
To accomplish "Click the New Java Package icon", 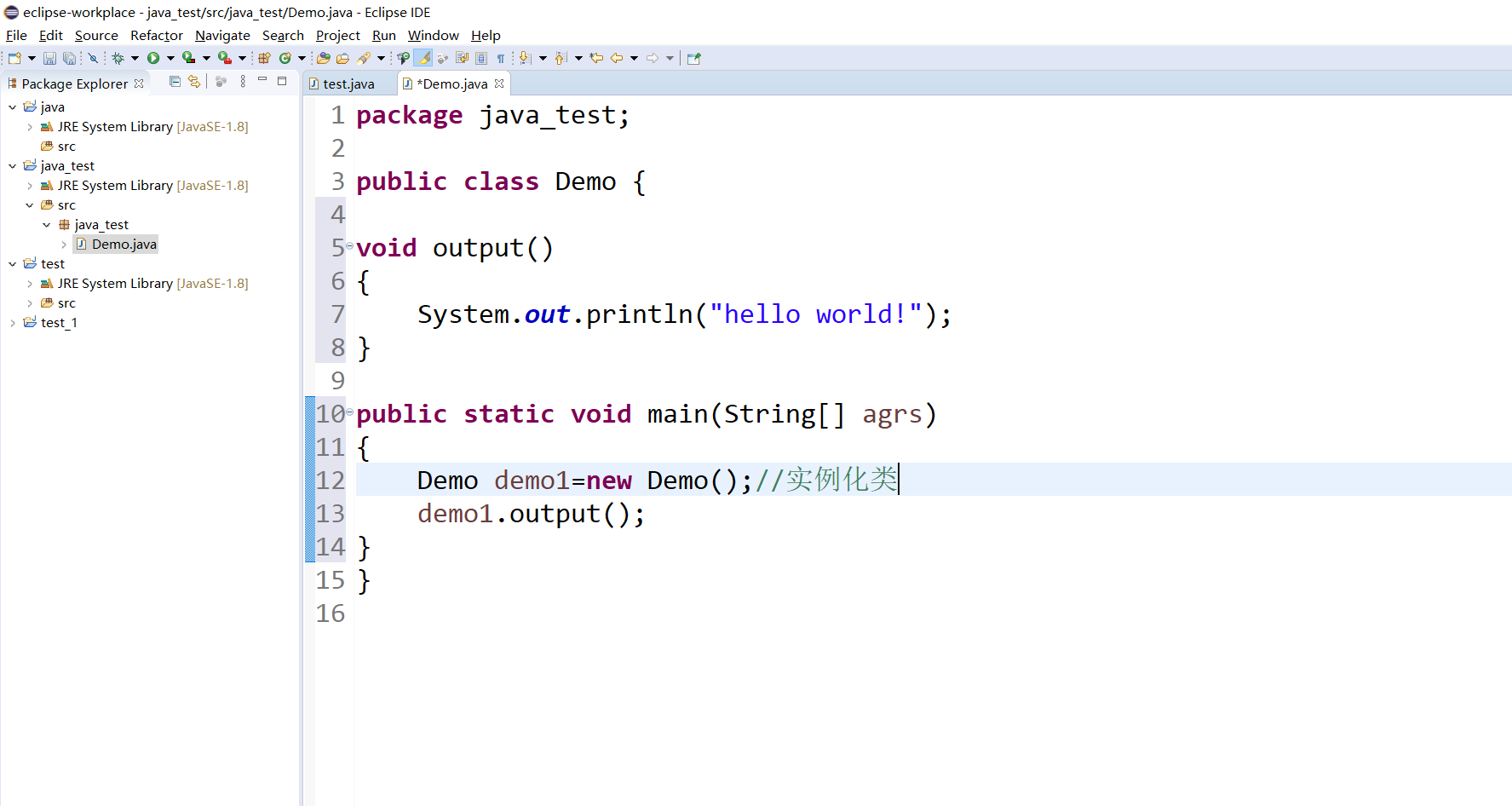I will tap(264, 58).
